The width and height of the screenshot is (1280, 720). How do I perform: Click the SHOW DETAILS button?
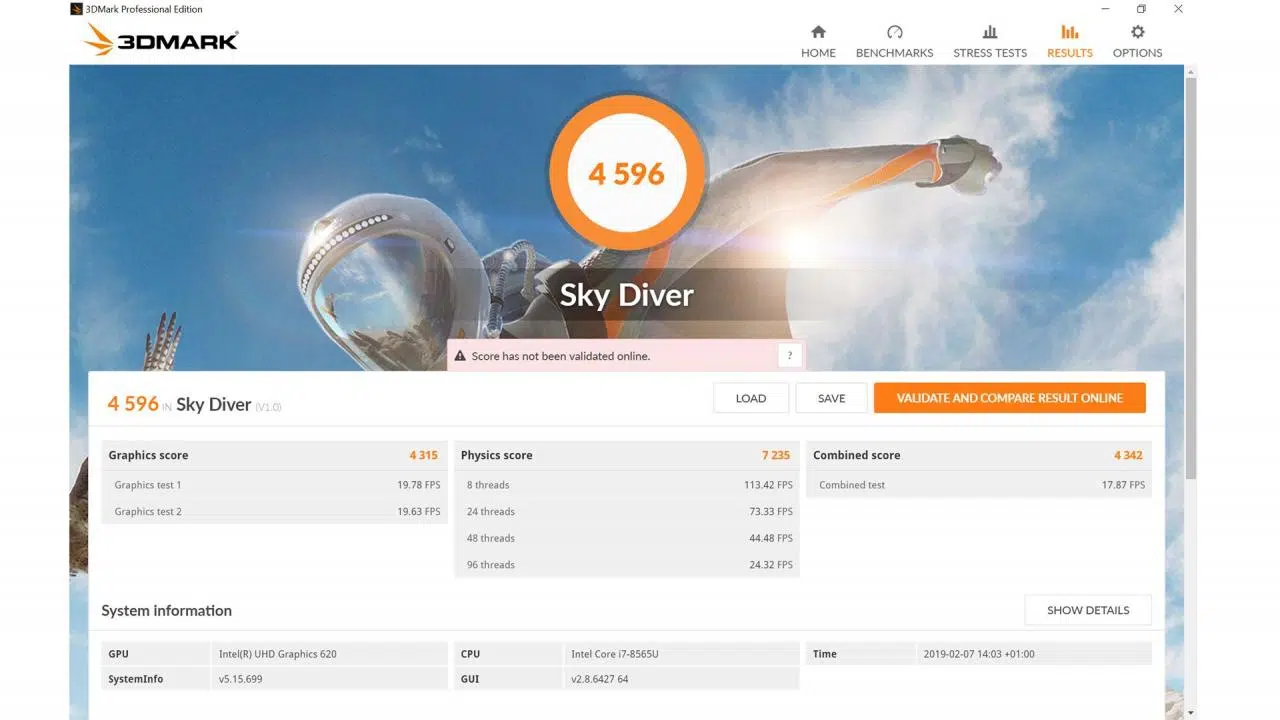pyautogui.click(x=1088, y=610)
